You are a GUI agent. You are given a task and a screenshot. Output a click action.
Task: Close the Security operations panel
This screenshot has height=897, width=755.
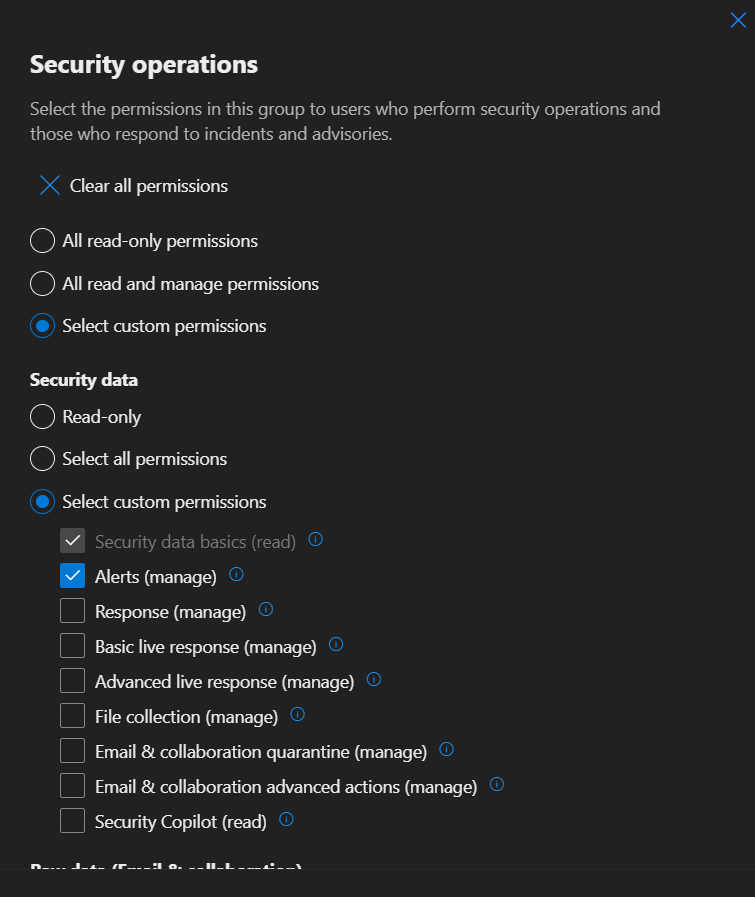pos(738,19)
